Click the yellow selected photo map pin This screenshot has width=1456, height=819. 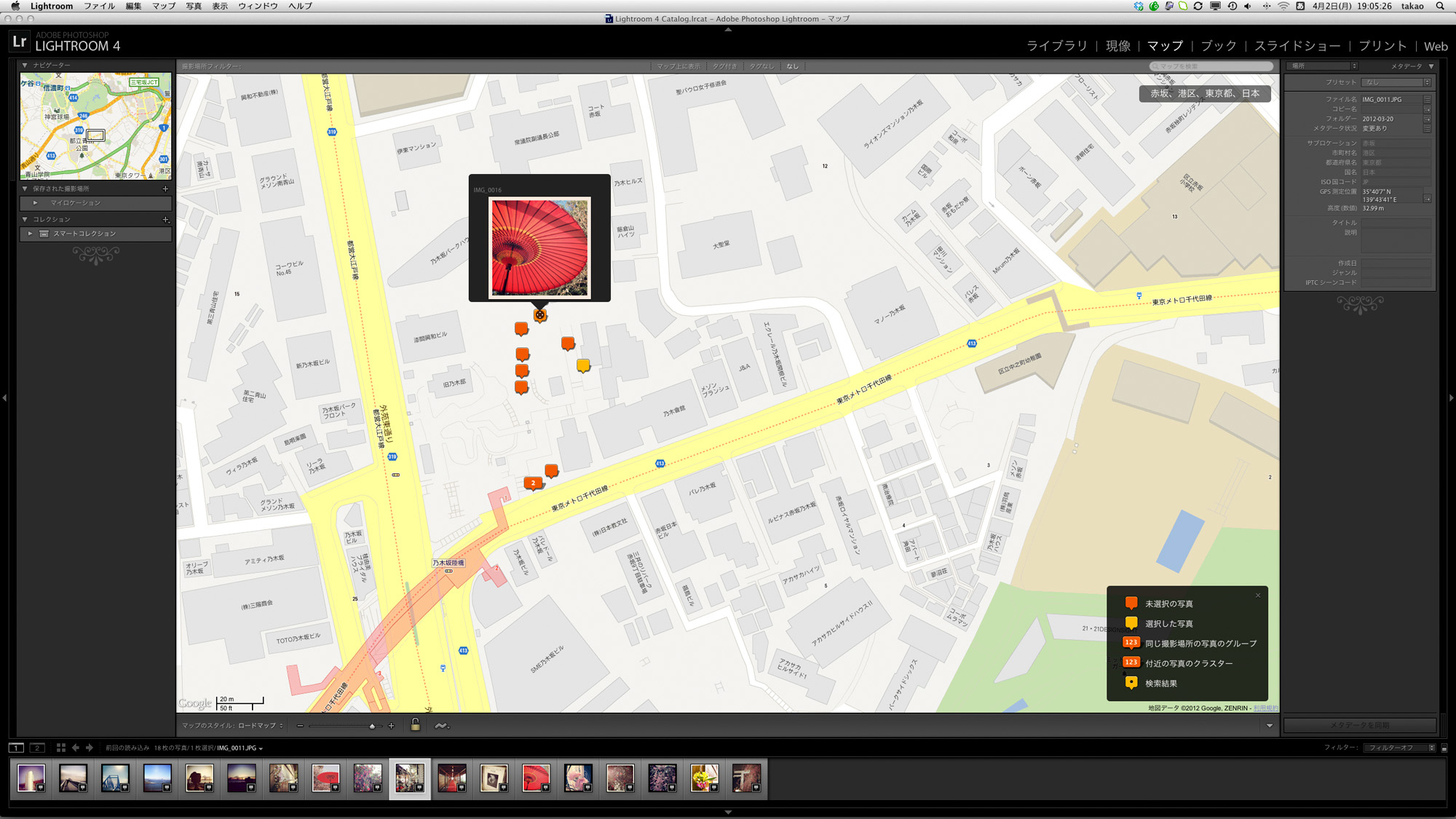coord(583,365)
